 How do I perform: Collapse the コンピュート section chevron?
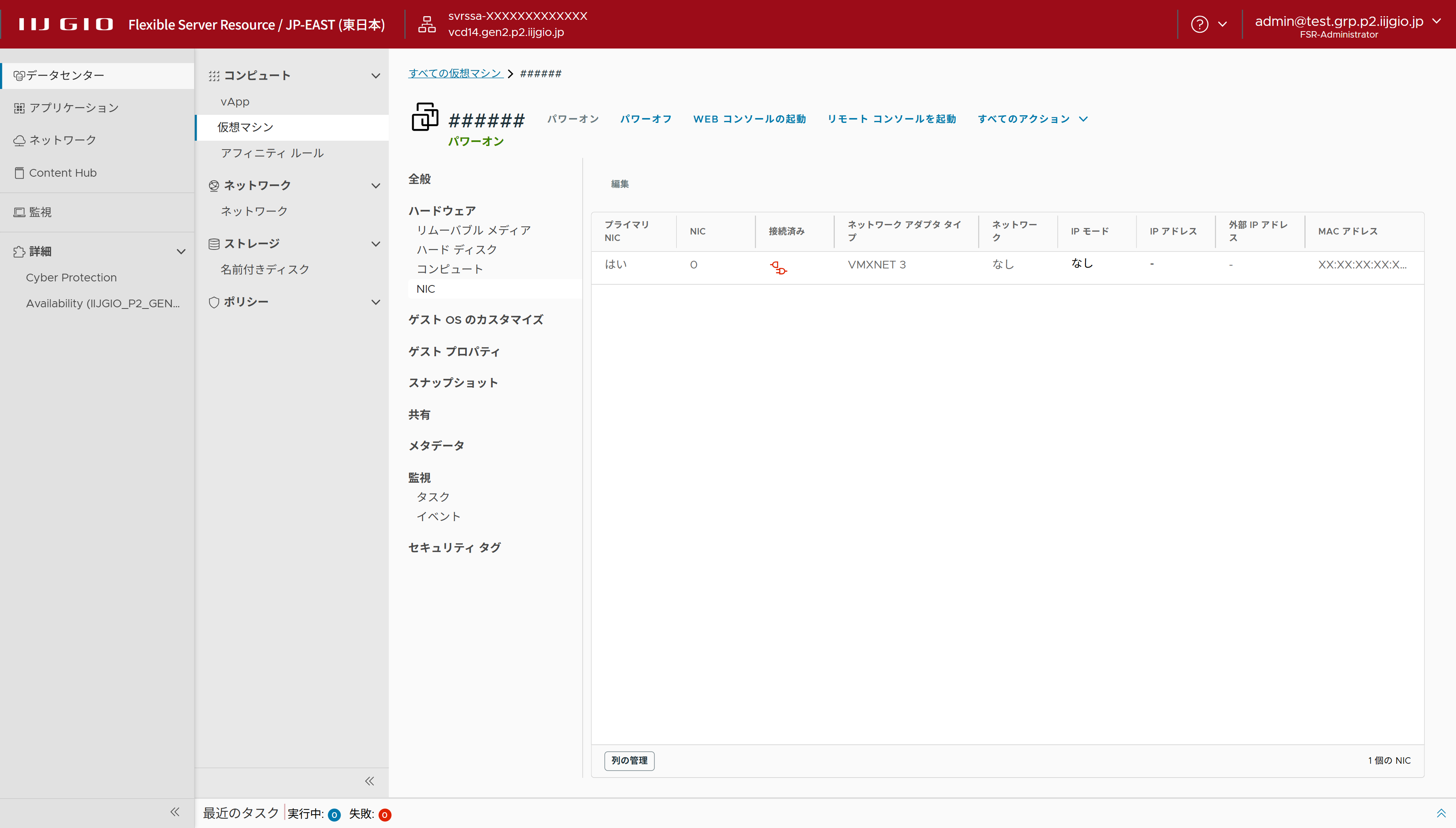pos(375,76)
